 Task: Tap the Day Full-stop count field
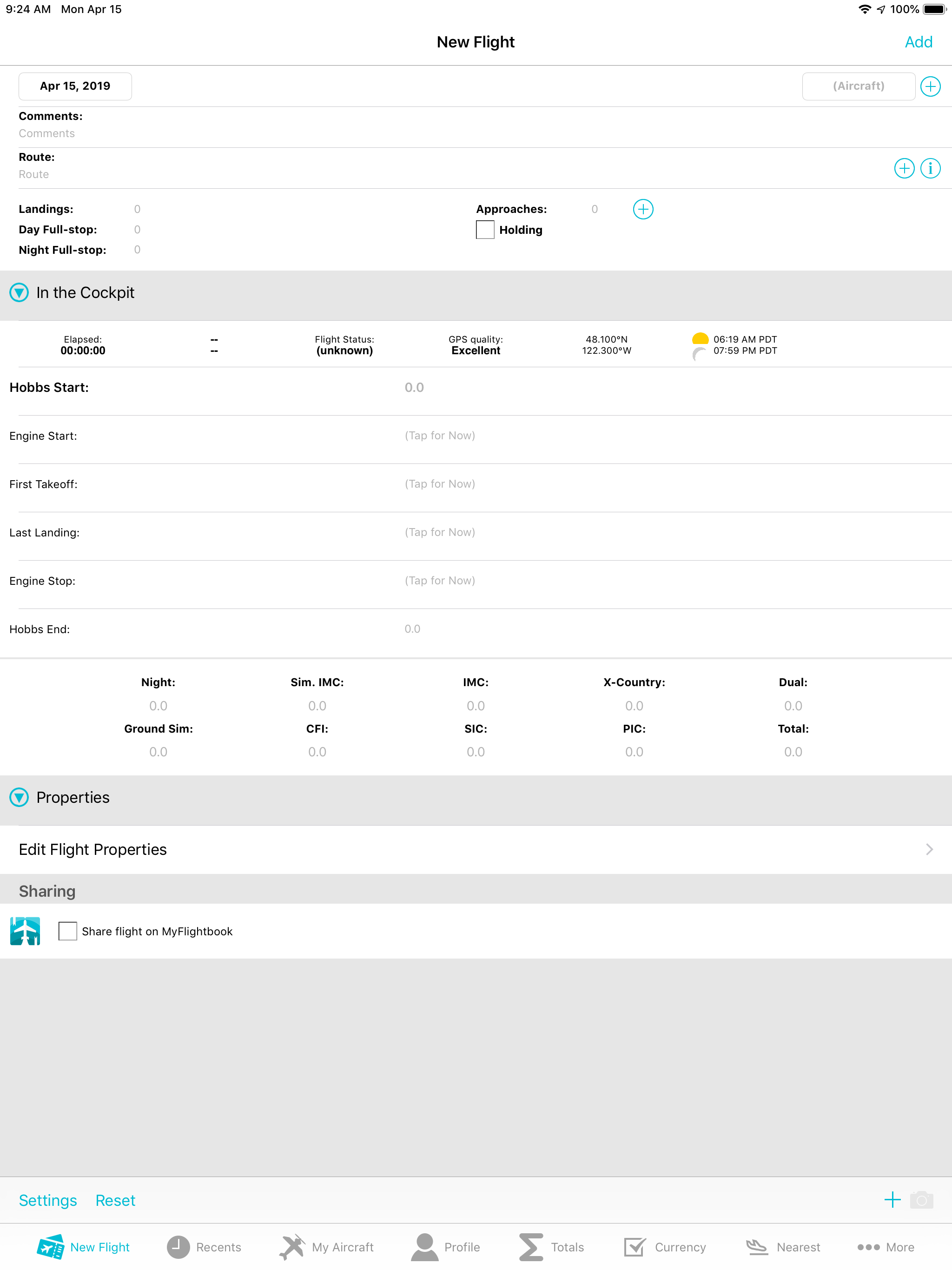point(137,229)
